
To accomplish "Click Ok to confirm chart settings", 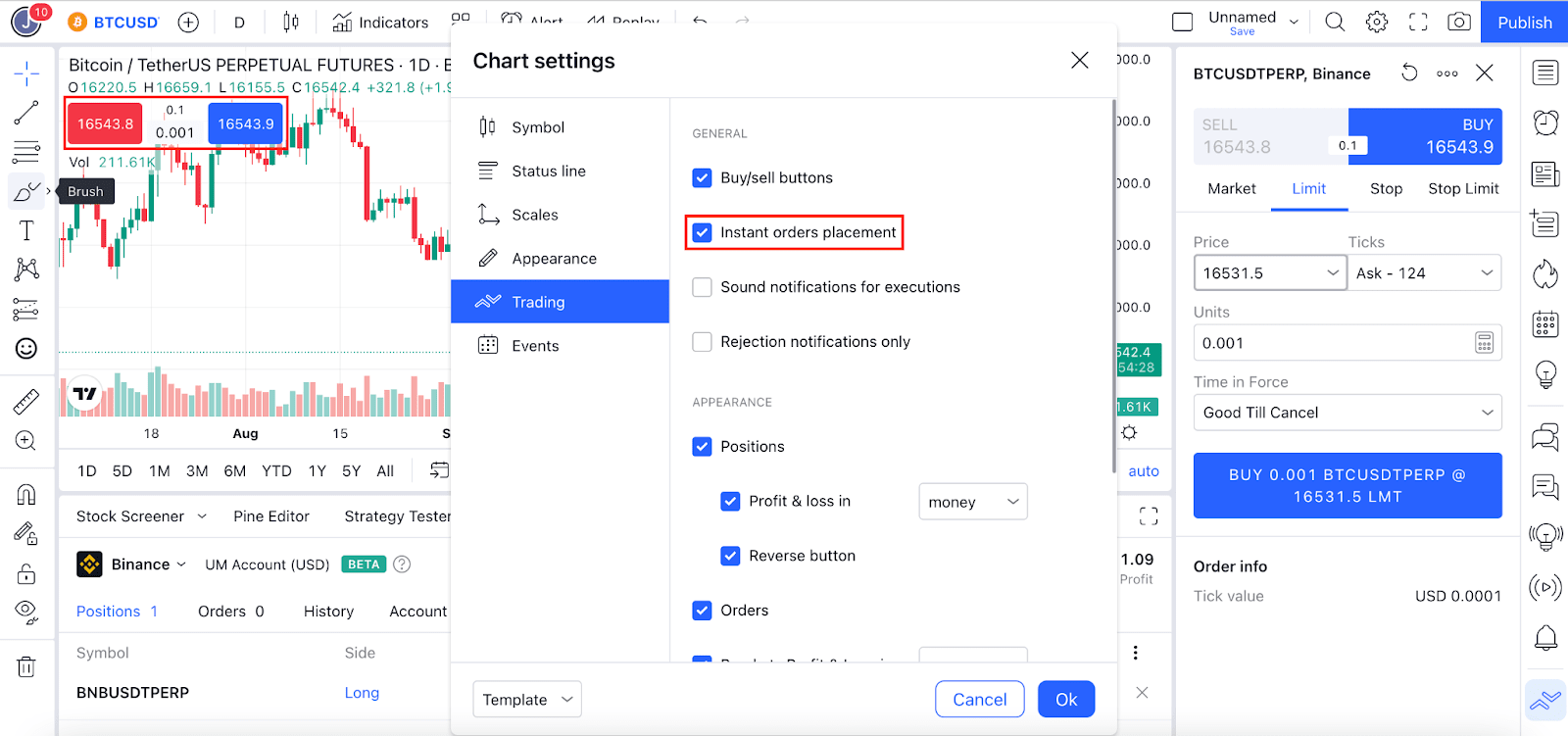I will [x=1065, y=700].
